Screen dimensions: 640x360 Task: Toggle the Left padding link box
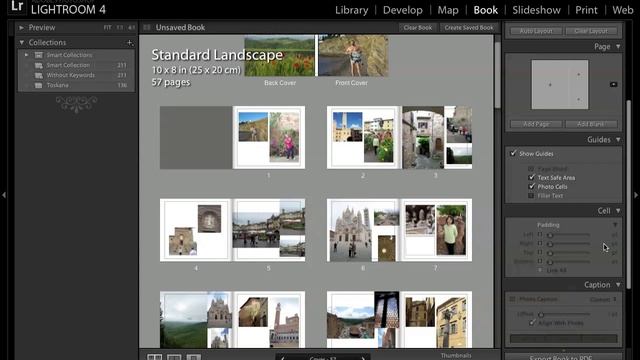540,235
